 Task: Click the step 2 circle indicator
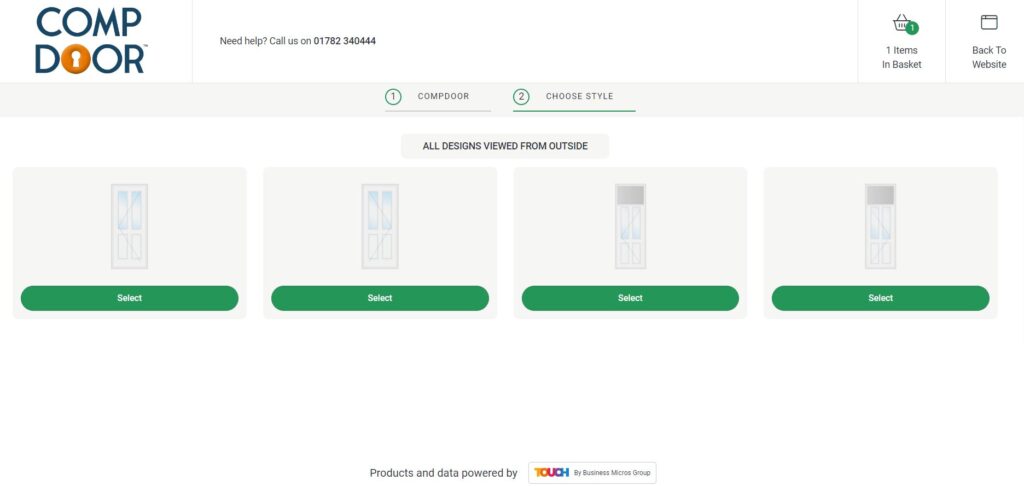pyautogui.click(x=520, y=97)
